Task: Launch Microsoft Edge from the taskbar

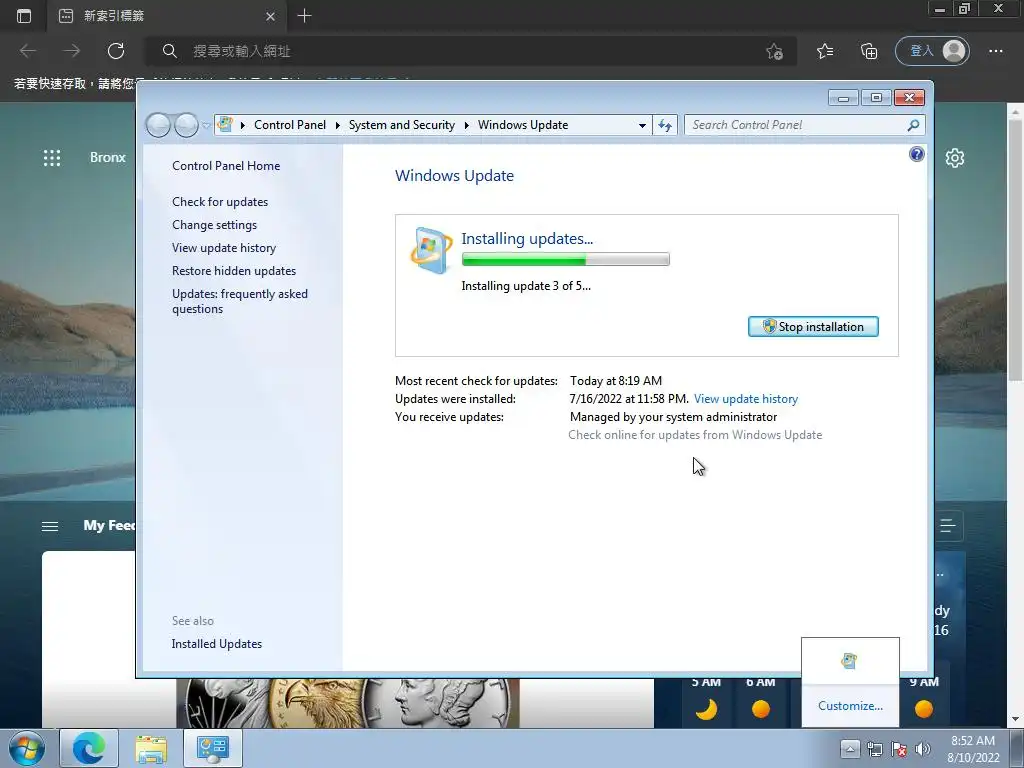Action: [89, 748]
